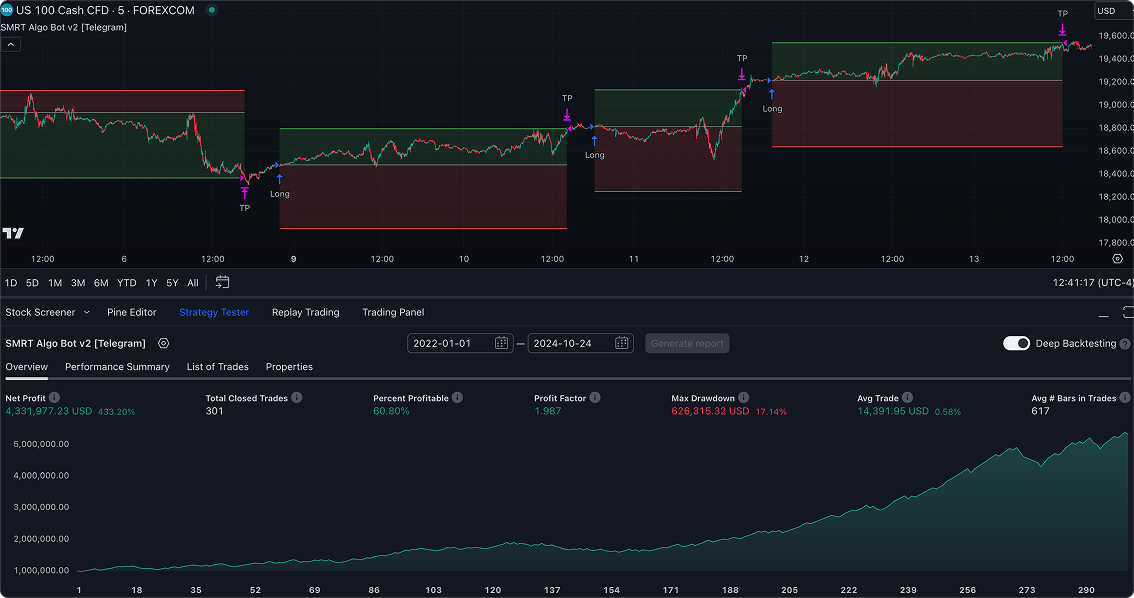
Task: Open the Pine Editor panel
Action: tap(132, 312)
